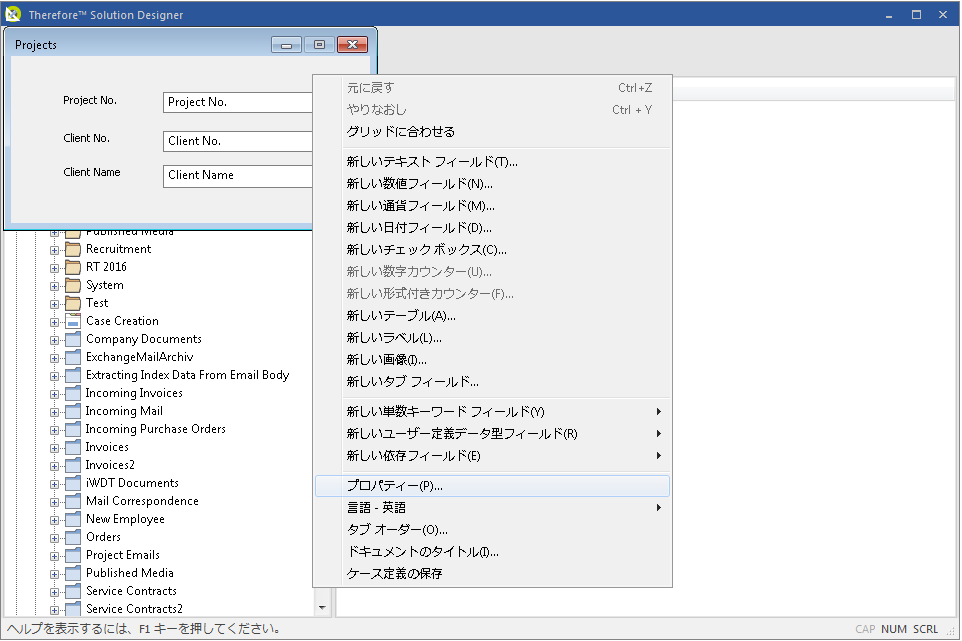Click the RT 2016 folder icon
The image size is (962, 641).
[x=73, y=267]
